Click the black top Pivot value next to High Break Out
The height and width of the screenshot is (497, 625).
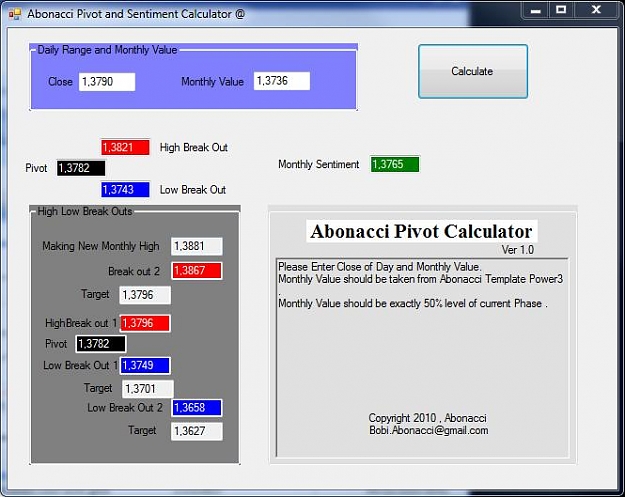[x=81, y=168]
